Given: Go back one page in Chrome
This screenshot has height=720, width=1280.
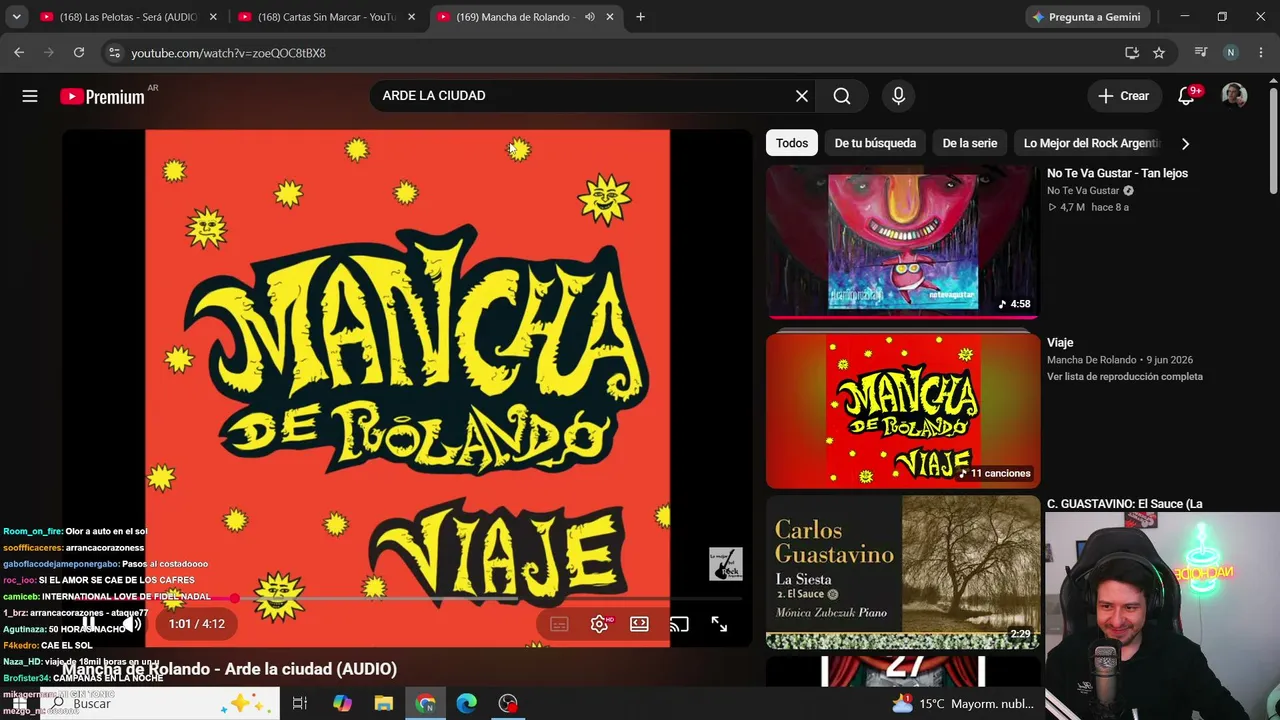Looking at the screenshot, I should [19, 53].
